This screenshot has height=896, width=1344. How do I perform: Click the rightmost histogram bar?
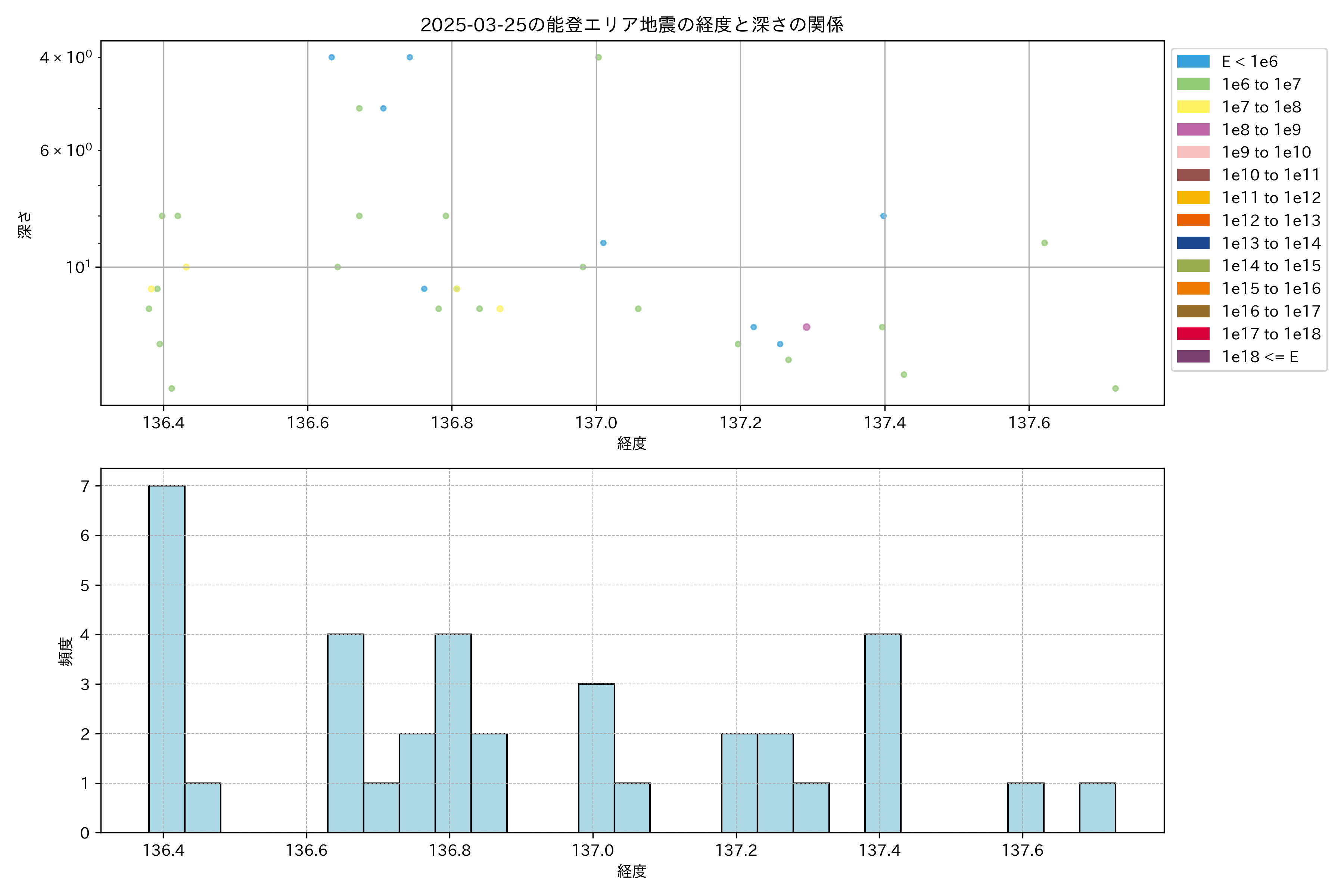[x=1097, y=808]
